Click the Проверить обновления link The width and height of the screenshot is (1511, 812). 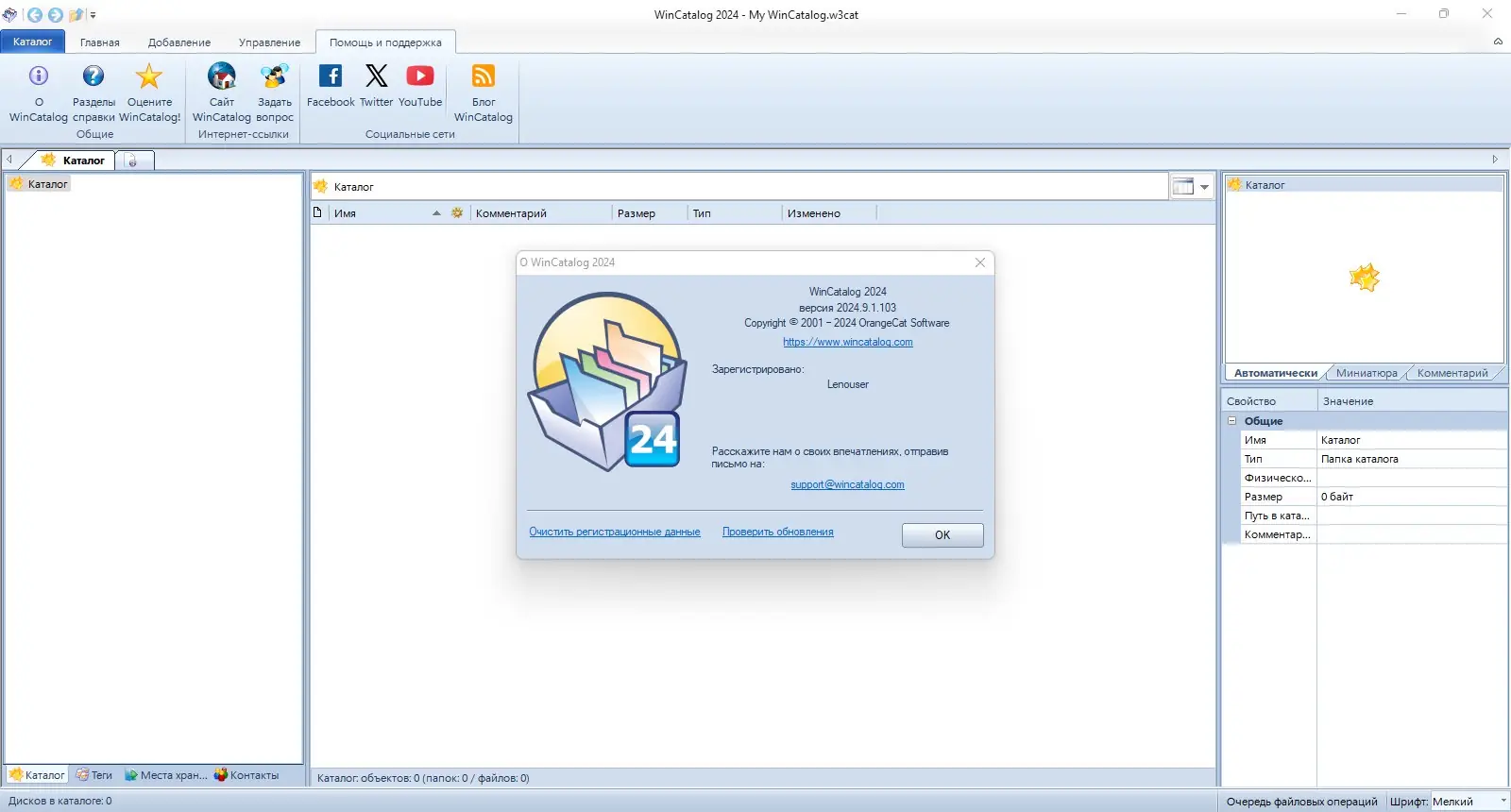pyautogui.click(x=778, y=533)
